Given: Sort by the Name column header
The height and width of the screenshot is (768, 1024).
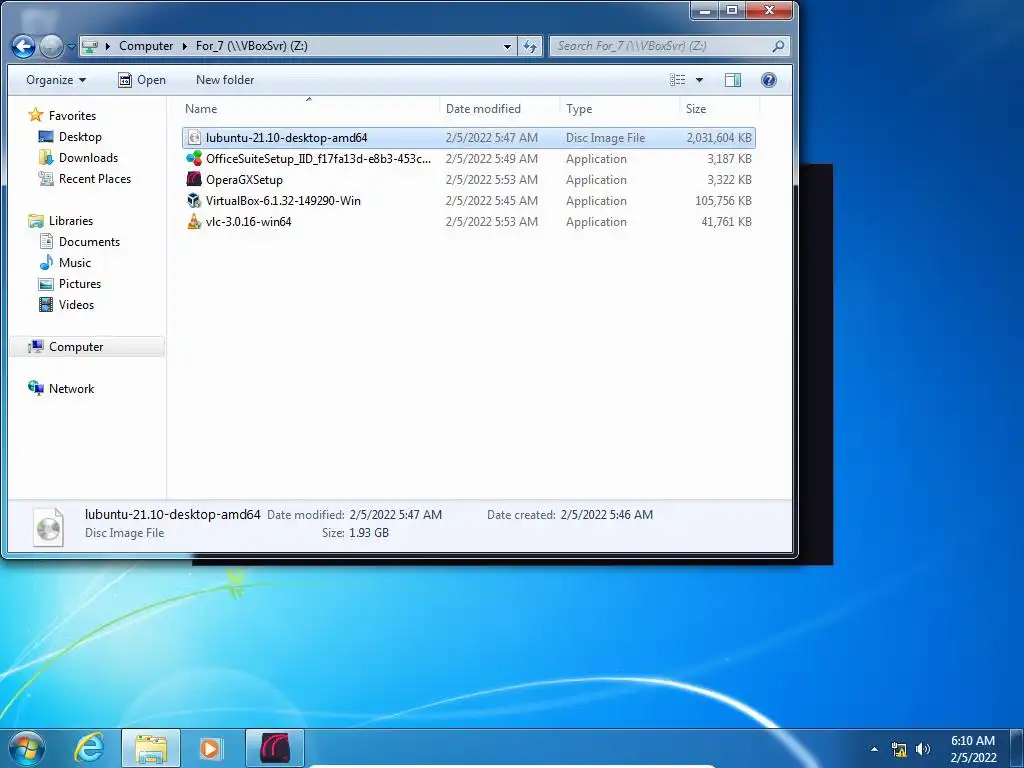Looking at the screenshot, I should tap(310, 109).
